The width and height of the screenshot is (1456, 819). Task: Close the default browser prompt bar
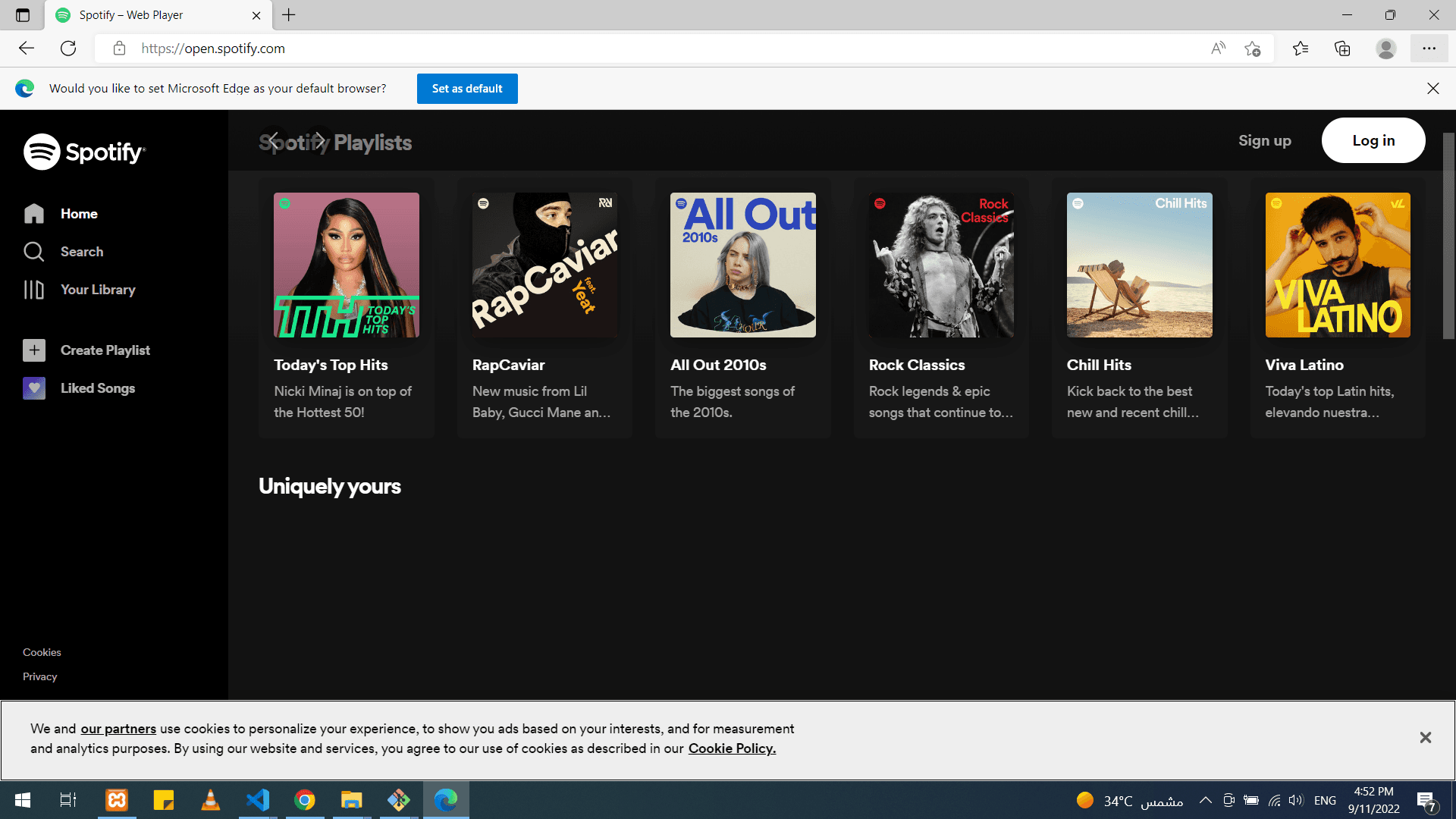click(1433, 89)
